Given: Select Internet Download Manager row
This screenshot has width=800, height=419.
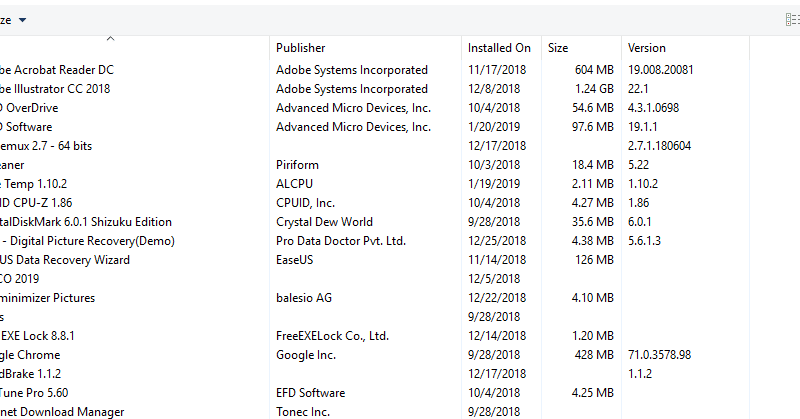Looking at the screenshot, I should pos(374,411).
